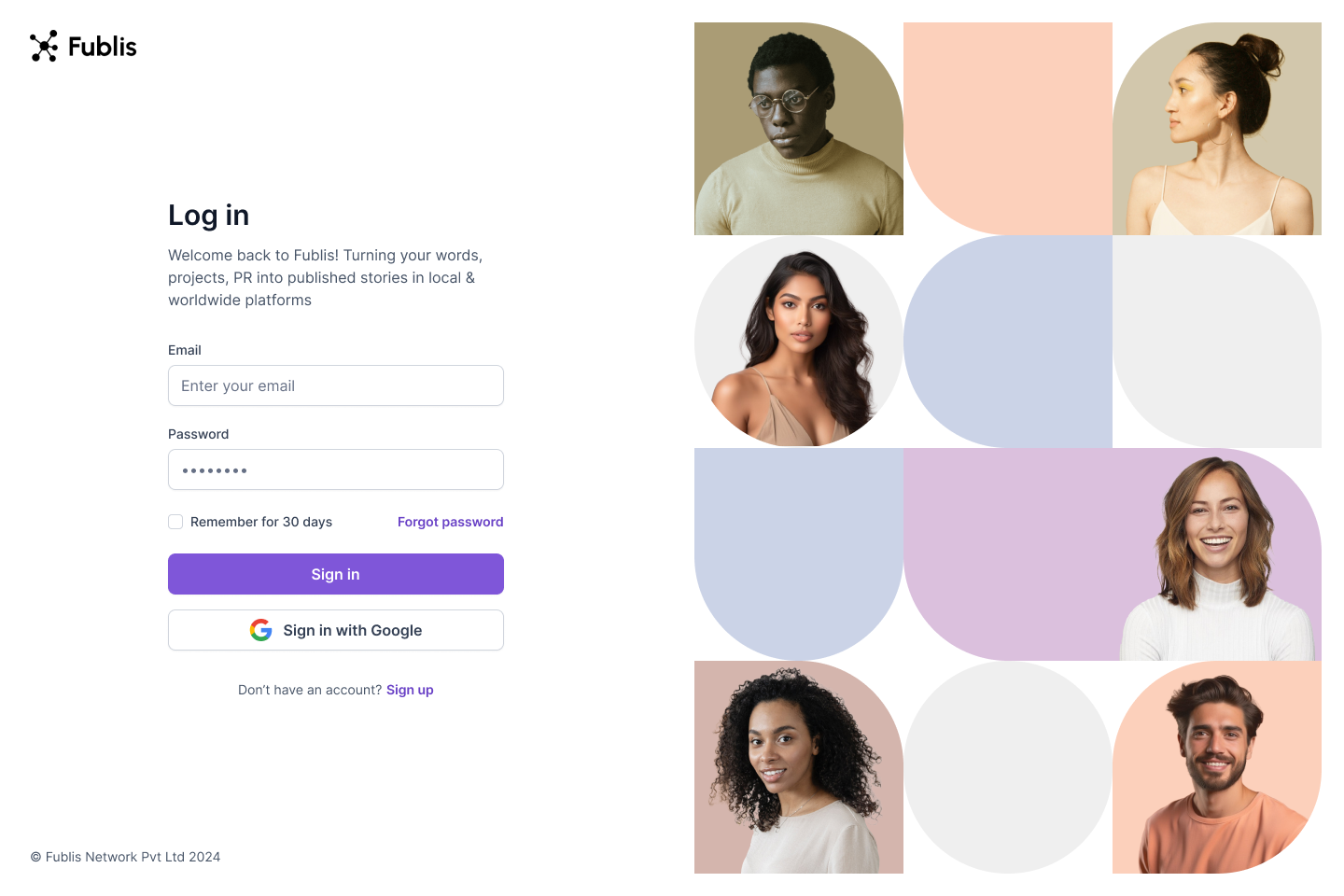The height and width of the screenshot is (896, 1344).
Task: Click the Fublis Network Pvt Ltd copyright text
Action: (x=126, y=857)
